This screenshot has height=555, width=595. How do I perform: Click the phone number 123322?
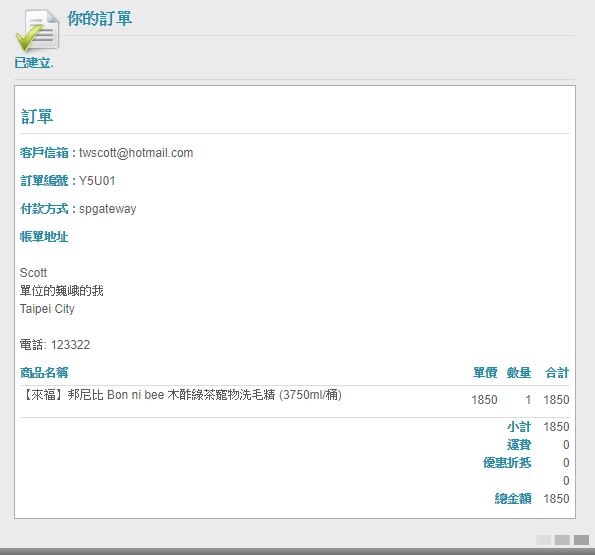pos(71,345)
